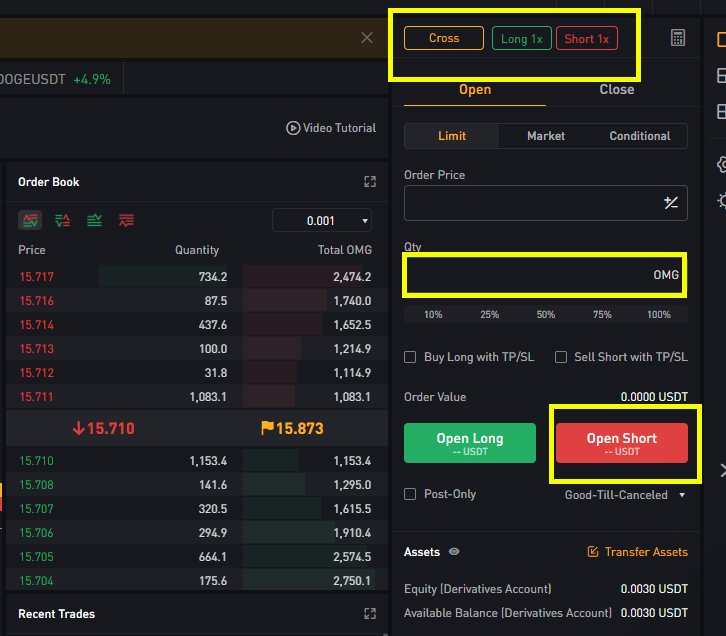
Task: Click bid price 15.704
Action: pyautogui.click(x=37, y=580)
